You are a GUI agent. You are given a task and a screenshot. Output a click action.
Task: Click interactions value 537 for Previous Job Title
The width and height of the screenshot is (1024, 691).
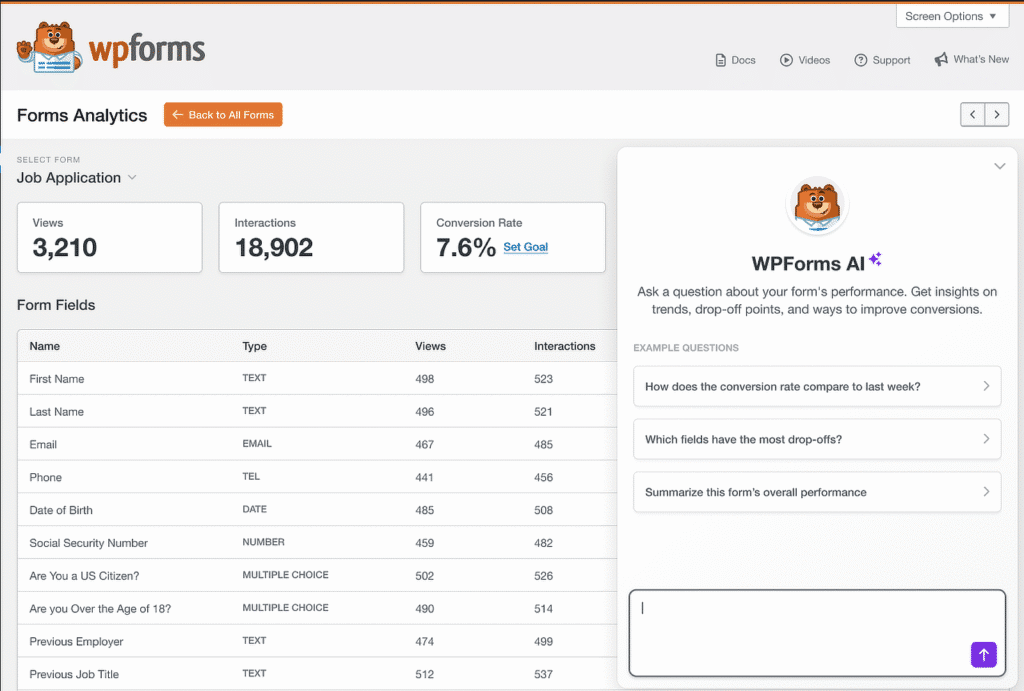[x=543, y=674]
